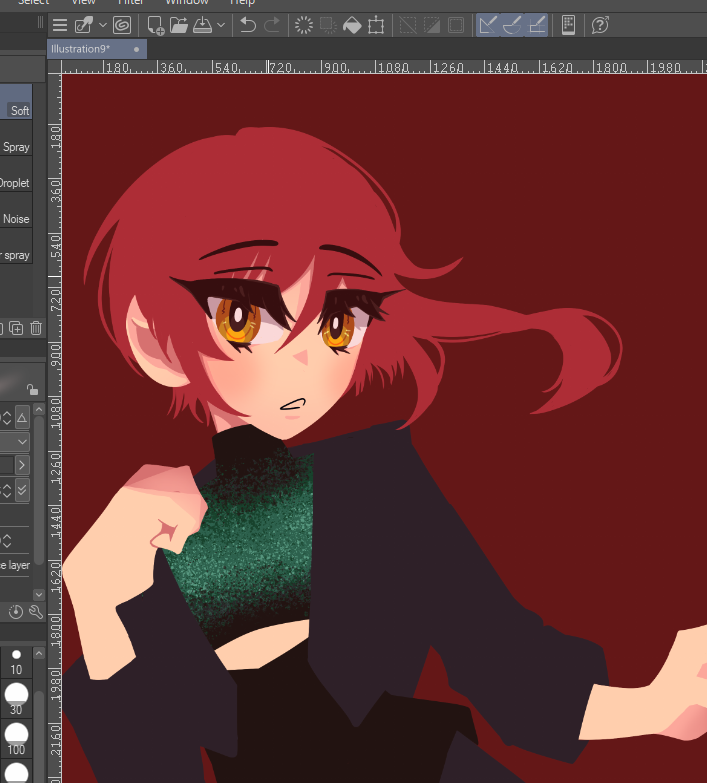Viewport: 707px width, 783px height.
Task: Click the Clip Studio launcher icon
Action: (83, 25)
